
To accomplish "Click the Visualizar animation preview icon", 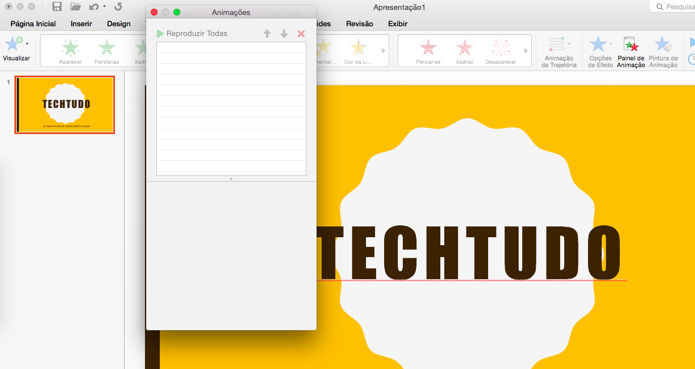I will click(13, 44).
